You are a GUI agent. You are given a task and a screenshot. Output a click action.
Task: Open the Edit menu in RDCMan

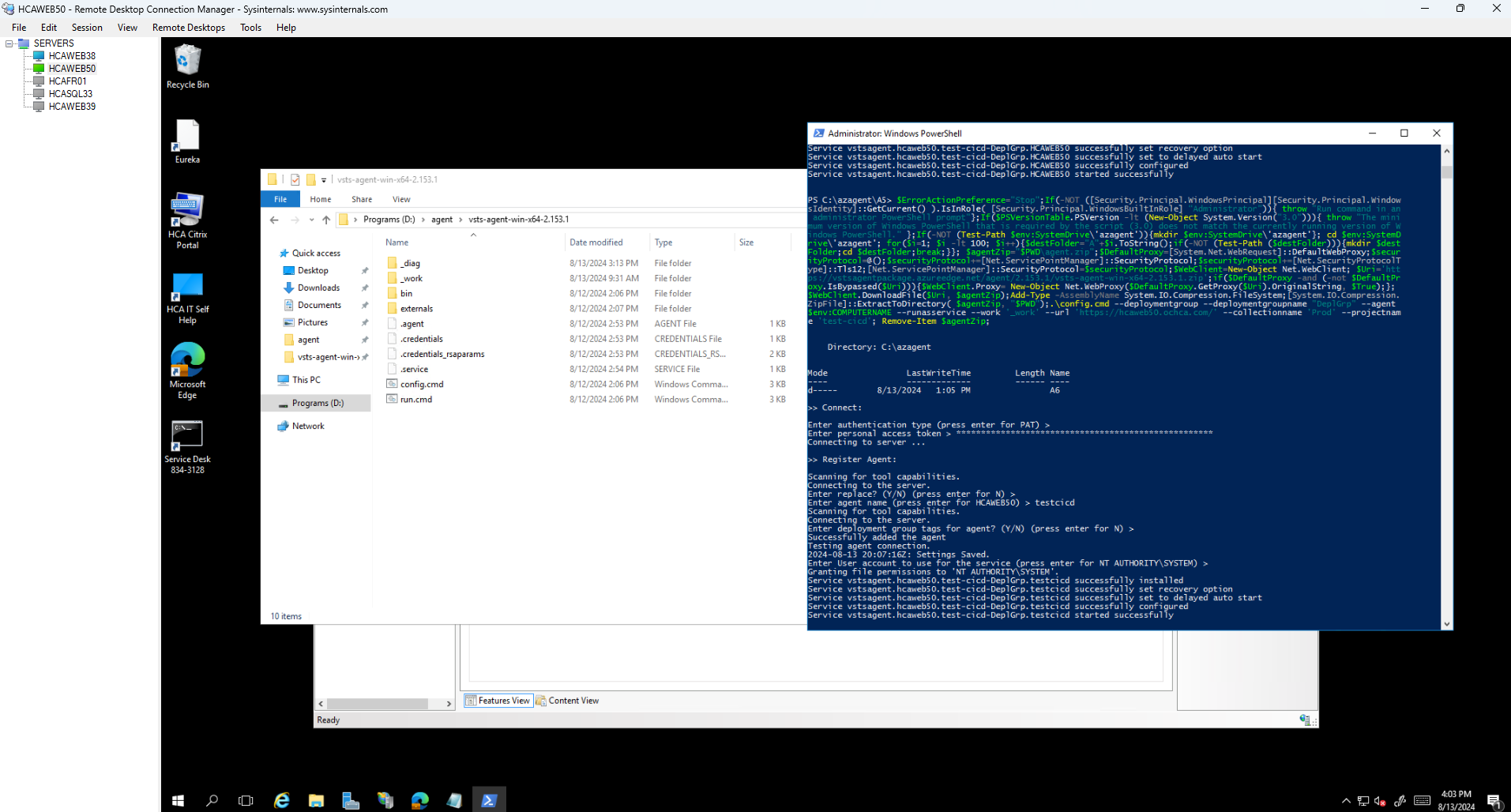pos(49,28)
